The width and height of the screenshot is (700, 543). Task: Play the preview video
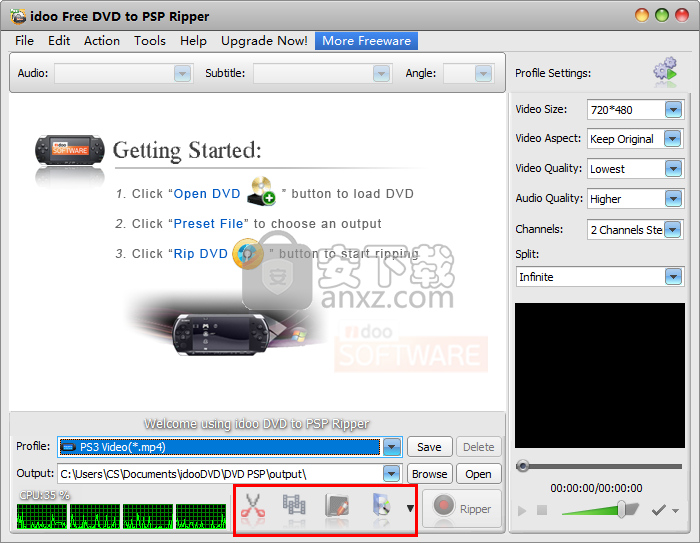pyautogui.click(x=522, y=510)
